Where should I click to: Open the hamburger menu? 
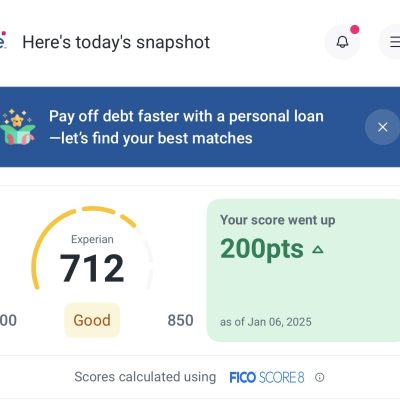pos(392,42)
